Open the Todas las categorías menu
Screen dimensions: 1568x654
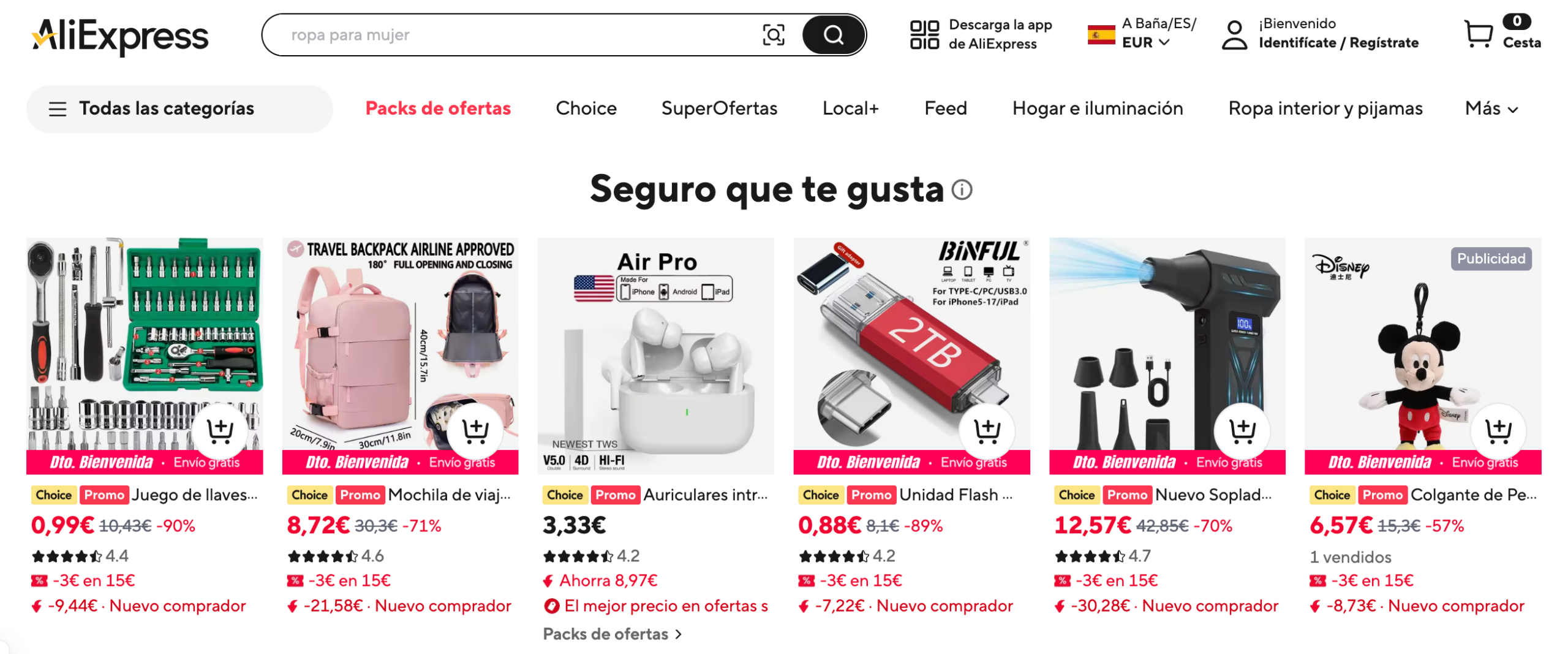click(x=179, y=108)
